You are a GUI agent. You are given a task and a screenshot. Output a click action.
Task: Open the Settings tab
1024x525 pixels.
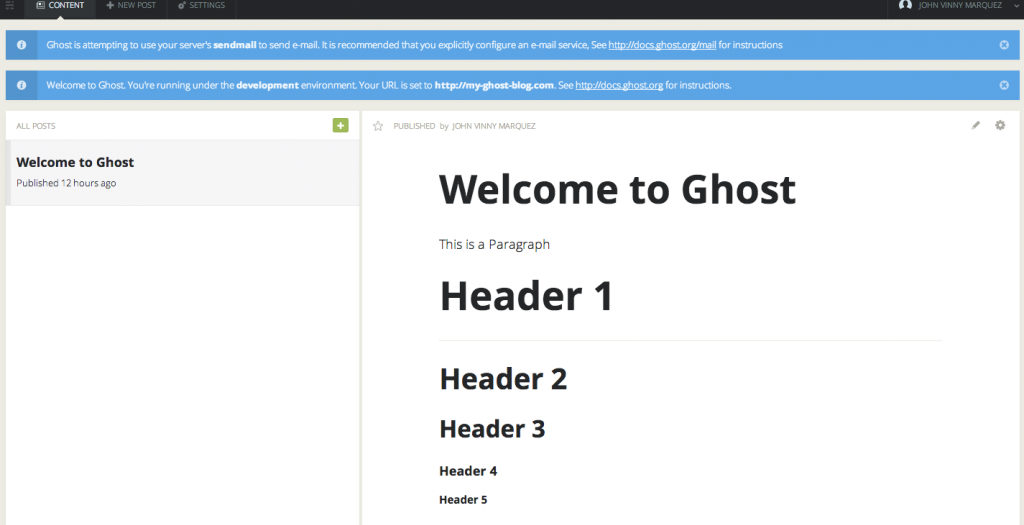coord(201,5)
